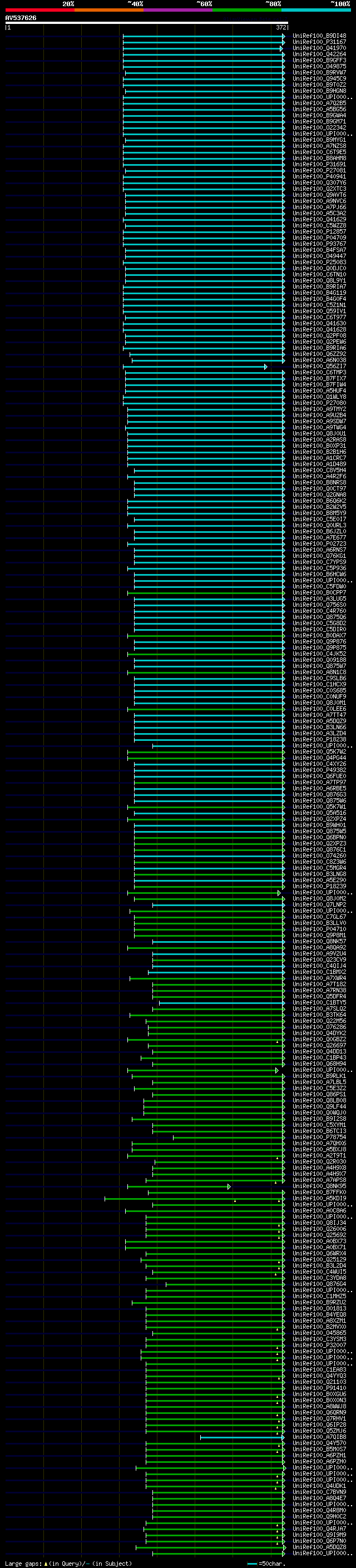Select the UniRef100_P27081 label

tap(319, 170)
